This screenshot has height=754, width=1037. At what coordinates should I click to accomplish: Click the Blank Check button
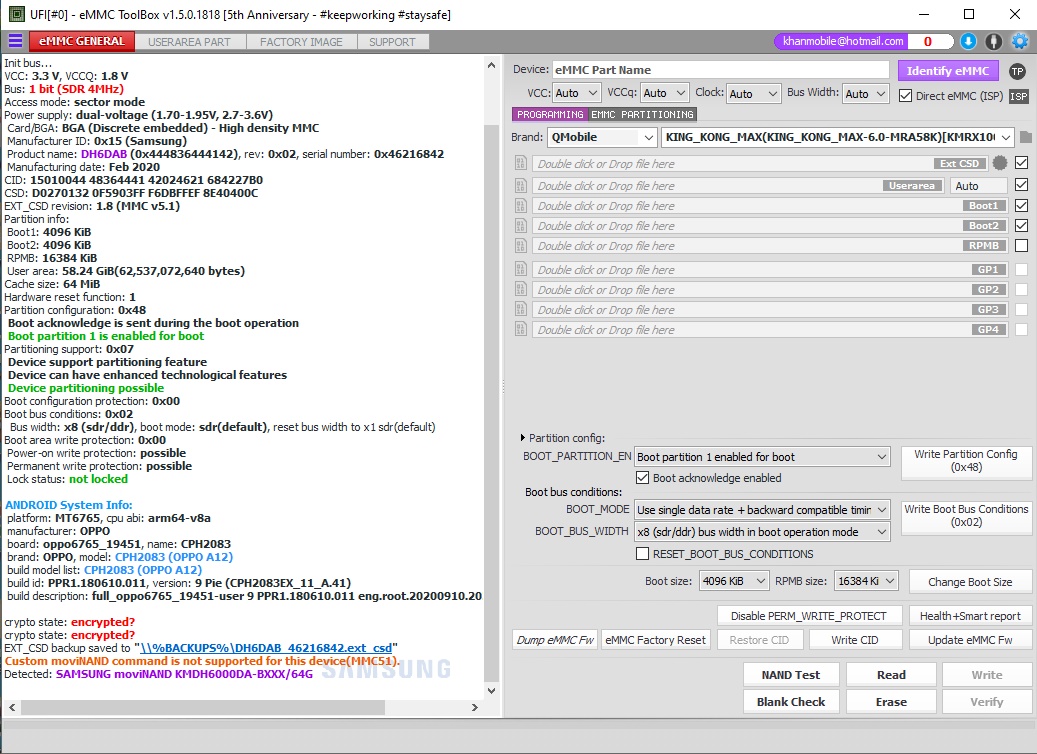point(790,702)
